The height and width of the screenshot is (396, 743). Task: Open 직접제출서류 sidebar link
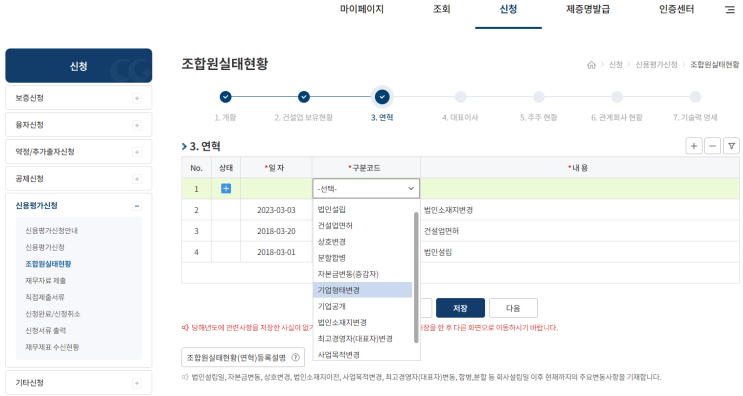coord(45,297)
